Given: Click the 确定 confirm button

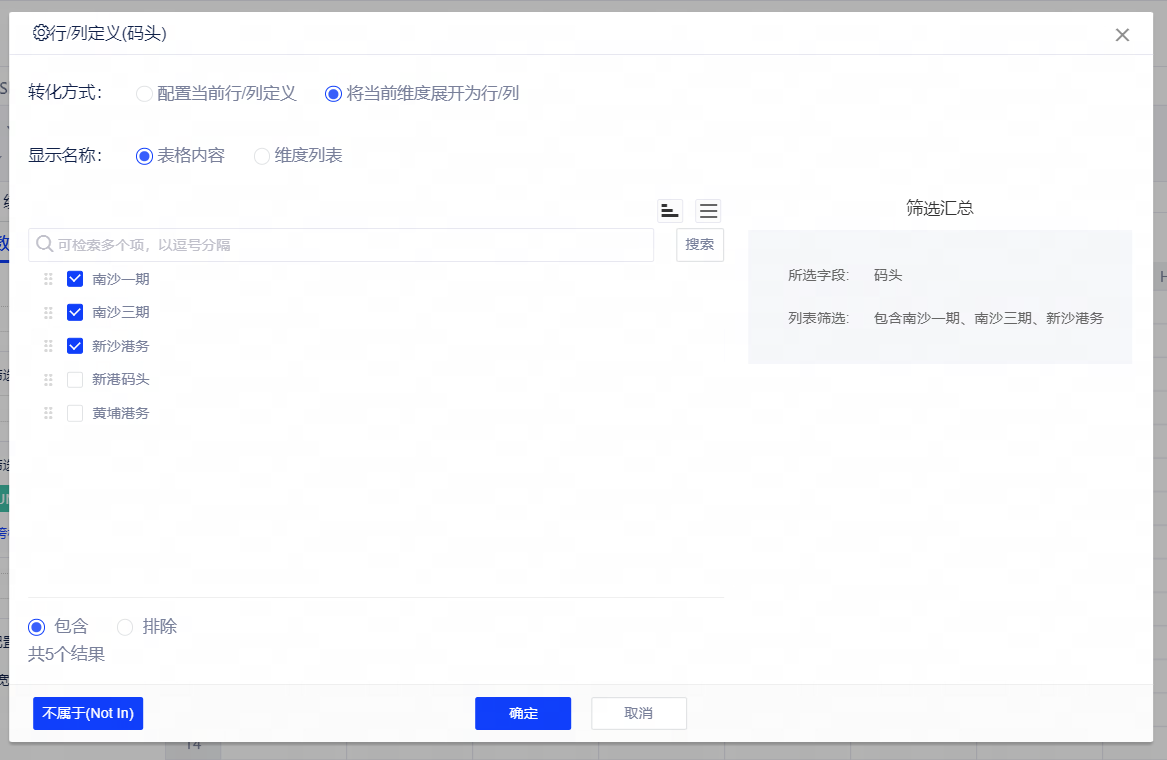Looking at the screenshot, I should coord(522,713).
